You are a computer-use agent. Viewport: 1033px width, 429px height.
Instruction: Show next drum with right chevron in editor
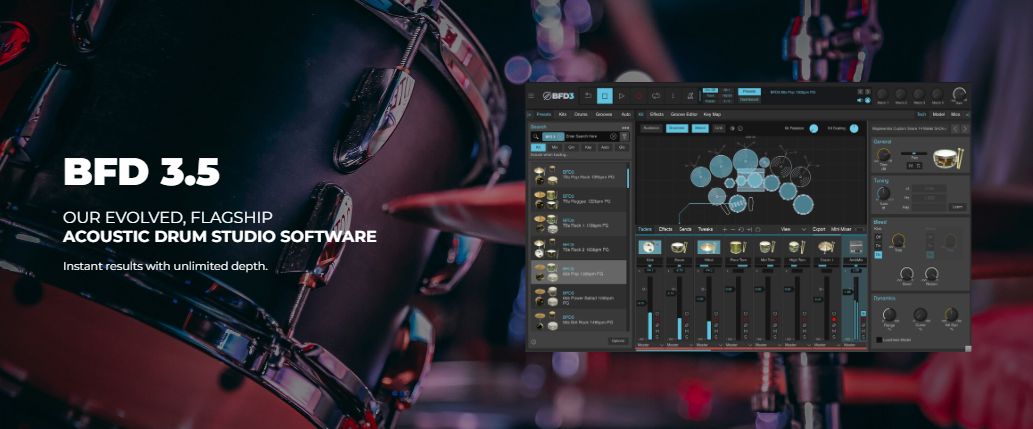point(965,129)
